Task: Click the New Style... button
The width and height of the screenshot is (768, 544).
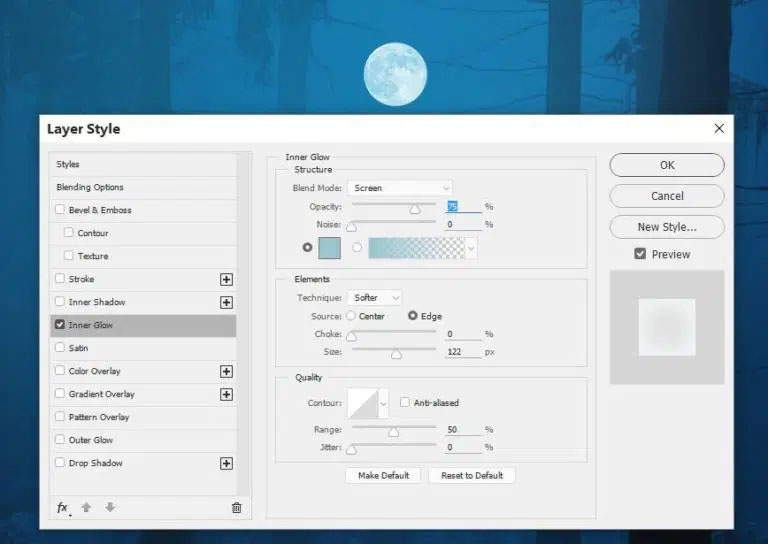Action: point(667,227)
